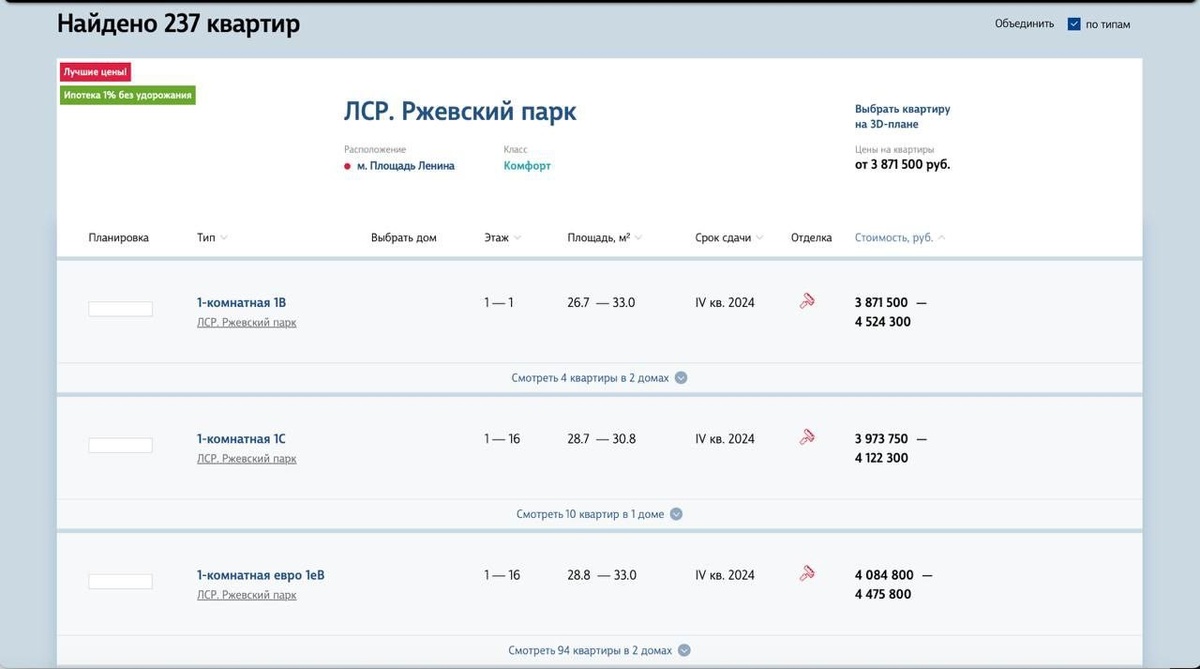Click finishing paint-roller icon in 1-комнатная евро 1еВ row
This screenshot has height=669, width=1200.
(807, 573)
